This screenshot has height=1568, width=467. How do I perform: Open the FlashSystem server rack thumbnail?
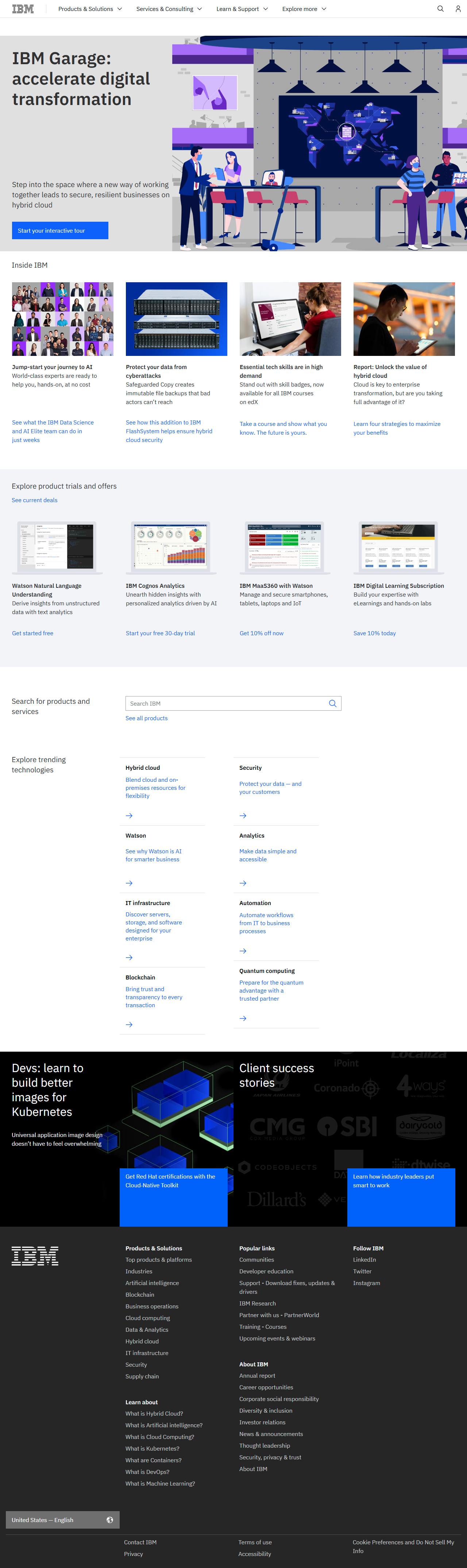pos(177,318)
